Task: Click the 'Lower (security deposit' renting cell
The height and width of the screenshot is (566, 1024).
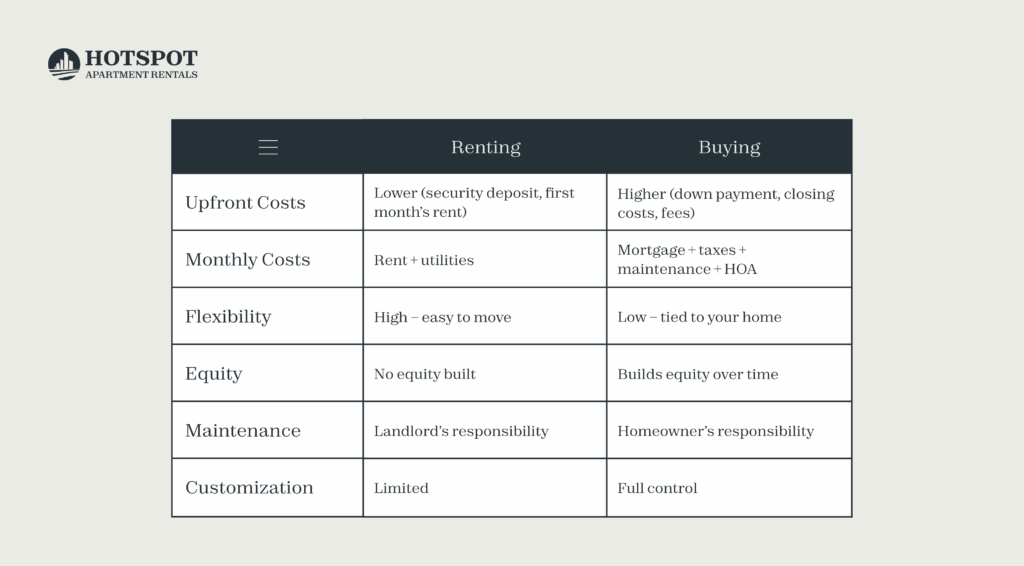Action: click(x=485, y=202)
